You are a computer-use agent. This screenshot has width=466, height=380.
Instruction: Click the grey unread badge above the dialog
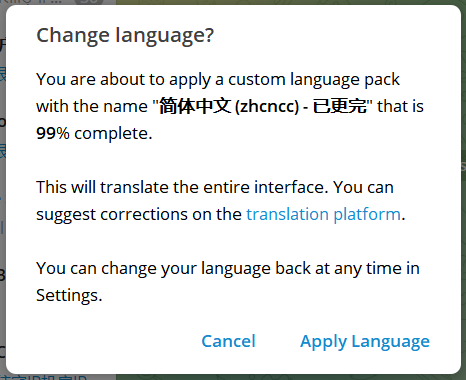coord(88,2)
